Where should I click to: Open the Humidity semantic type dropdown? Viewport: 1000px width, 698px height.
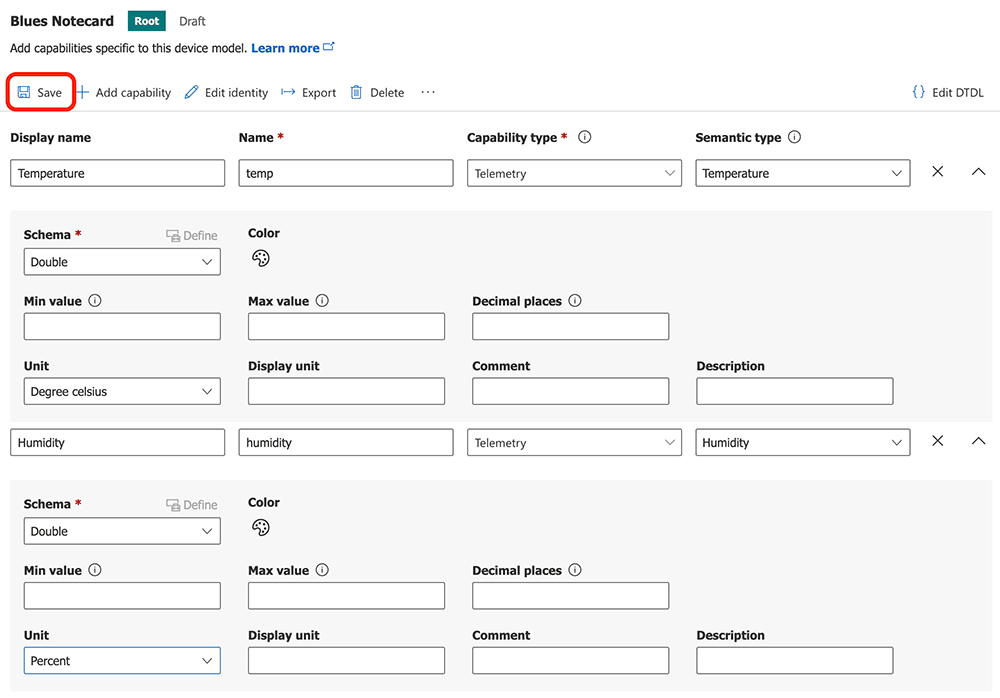(802, 442)
